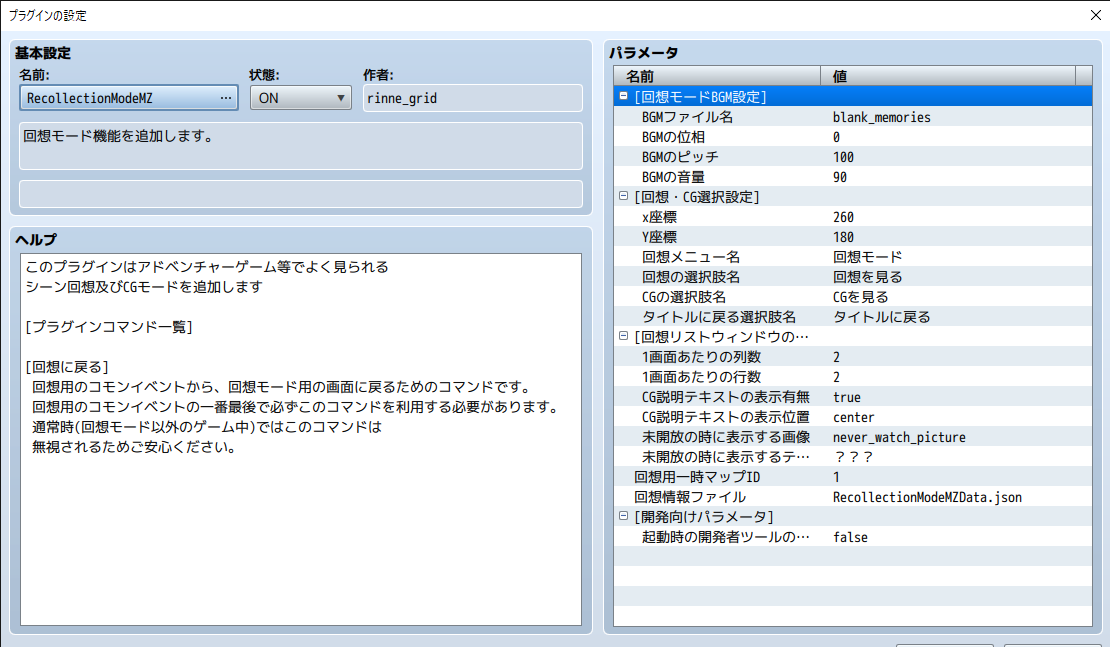Toggle 起動時の開発者ツール setting from false
Screen dimensions: 1110x647
(x=900, y=537)
